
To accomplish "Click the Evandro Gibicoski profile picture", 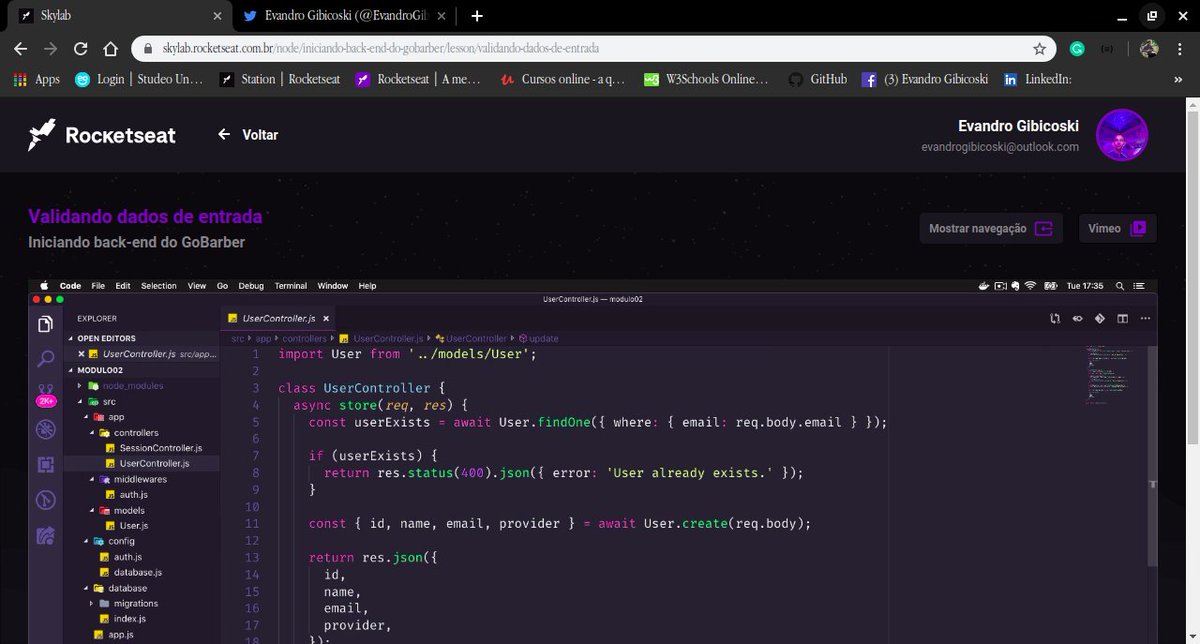I will [x=1122, y=135].
